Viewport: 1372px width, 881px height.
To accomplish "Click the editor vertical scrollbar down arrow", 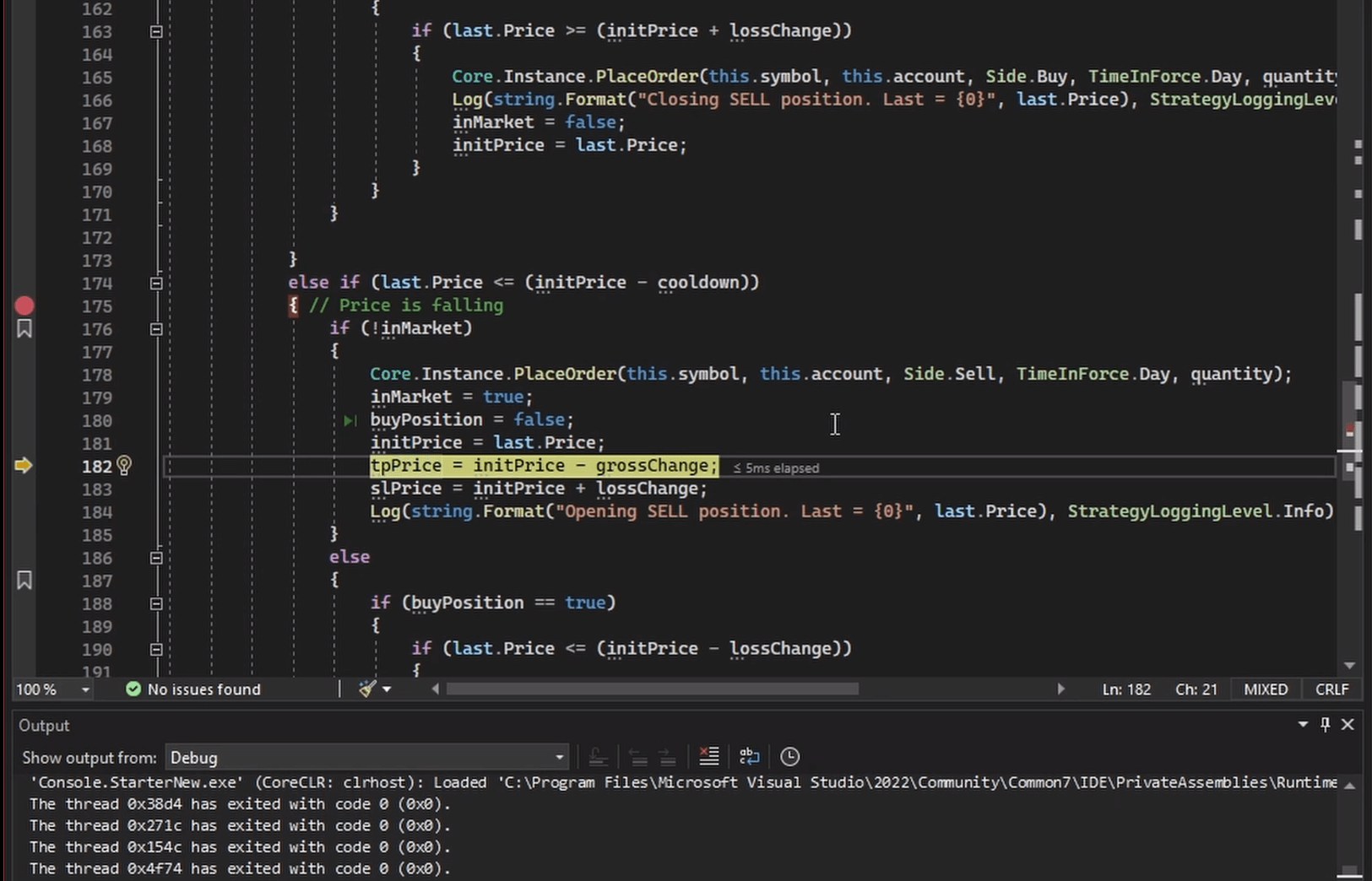I will [x=1349, y=666].
